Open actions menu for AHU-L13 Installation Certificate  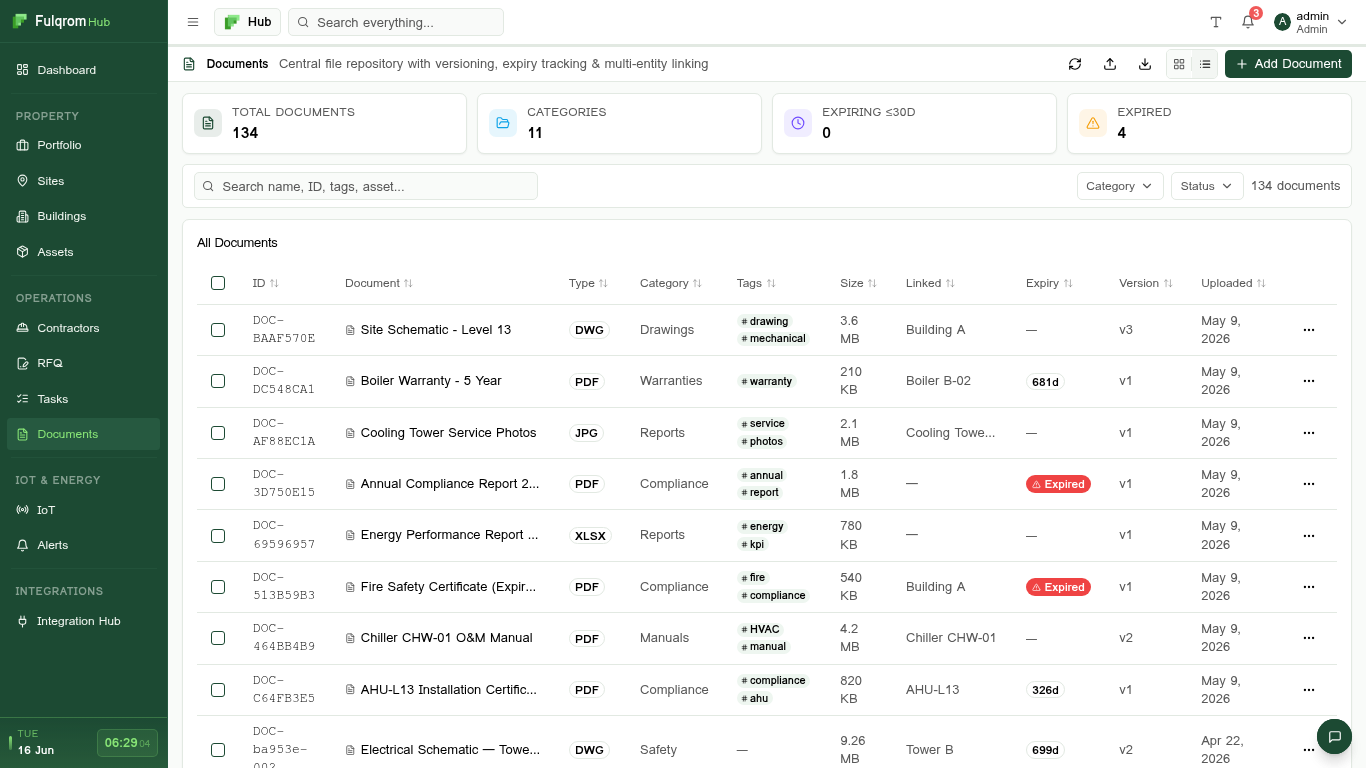pyautogui.click(x=1309, y=690)
